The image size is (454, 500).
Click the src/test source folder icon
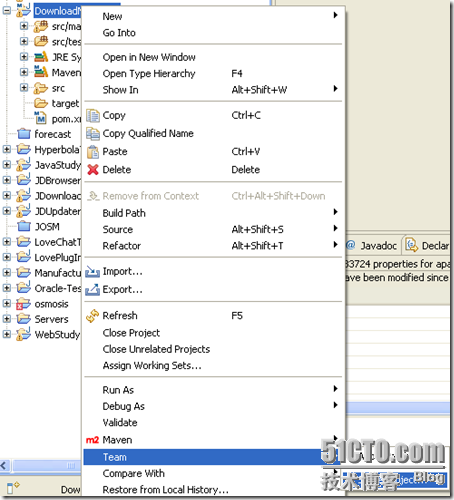click(41, 42)
